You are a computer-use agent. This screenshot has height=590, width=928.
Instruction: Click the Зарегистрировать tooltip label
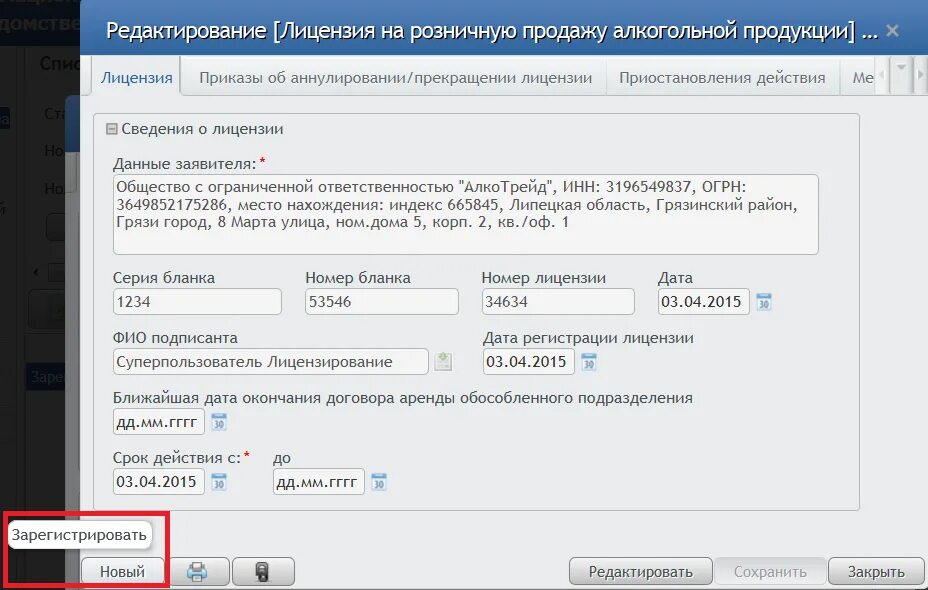point(79,535)
